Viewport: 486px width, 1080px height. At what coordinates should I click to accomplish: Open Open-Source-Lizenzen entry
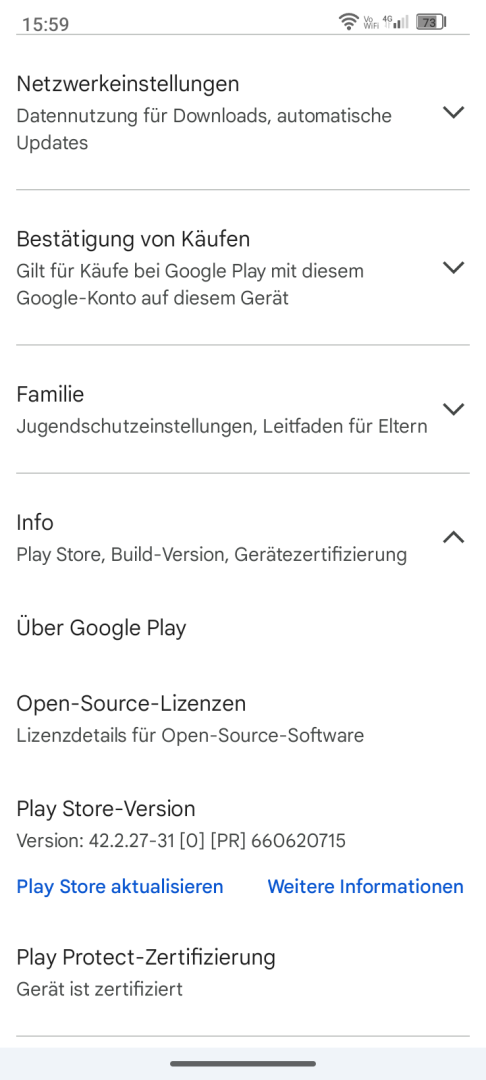[x=189, y=718]
